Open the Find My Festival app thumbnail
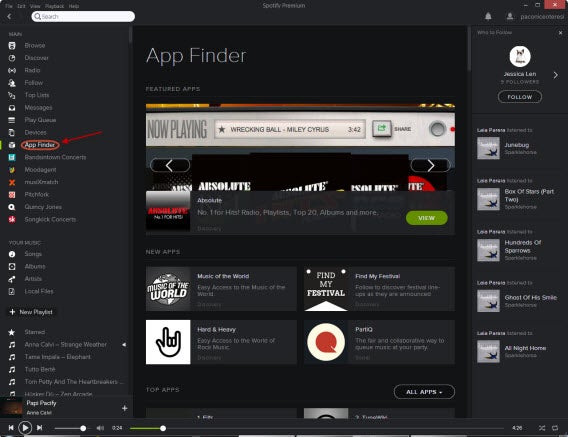The height and width of the screenshot is (437, 568). (x=326, y=289)
